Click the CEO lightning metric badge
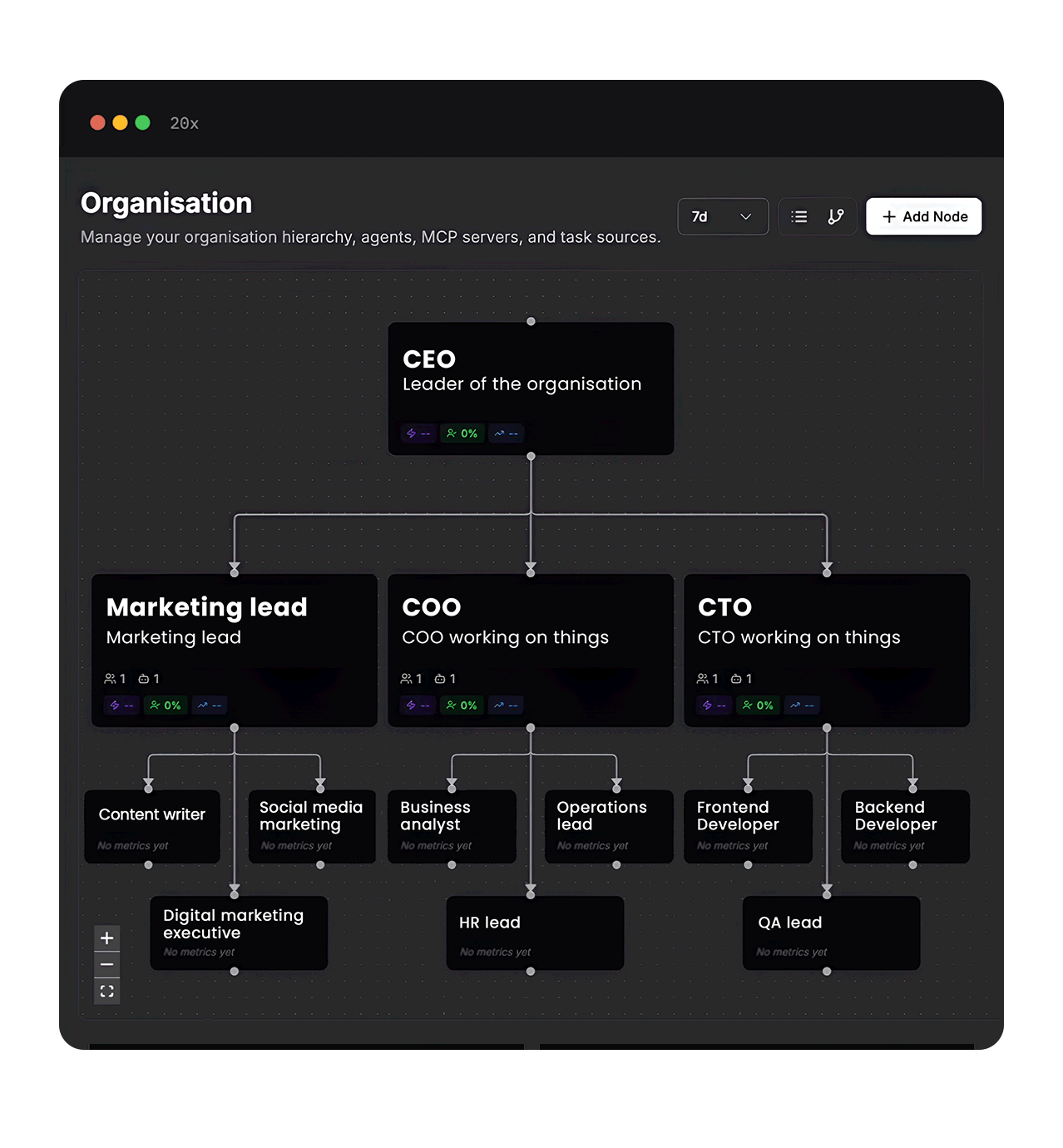Image resolution: width=1063 pixels, height=1148 pixels. (418, 433)
